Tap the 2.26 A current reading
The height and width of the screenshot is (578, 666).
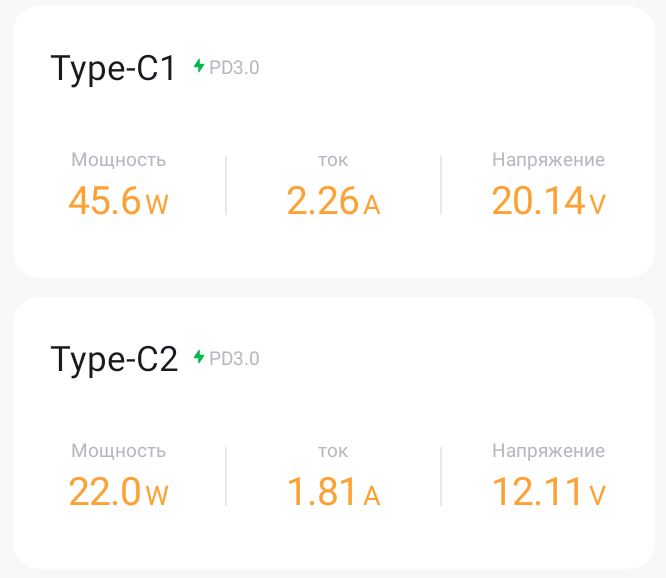[x=333, y=202]
